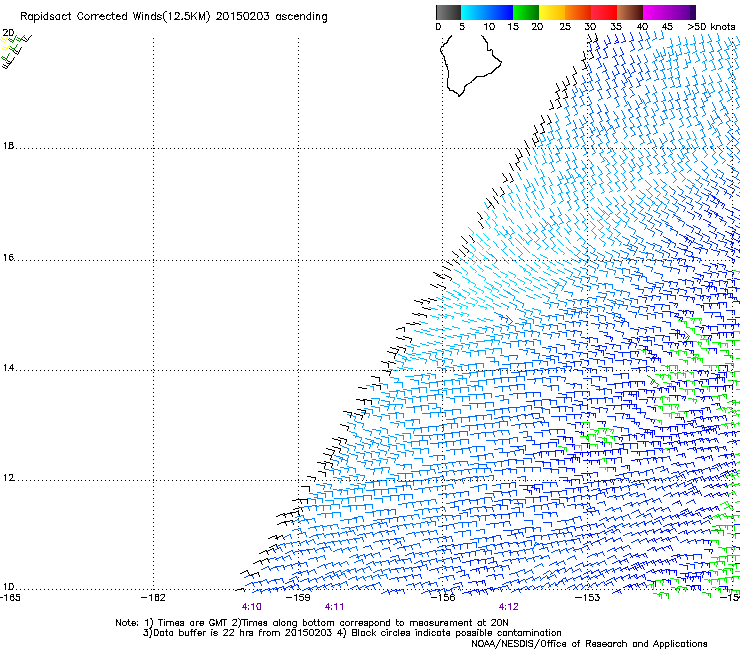Click the yellow-green wind barb cluster near 20N
Viewport: 740px width, 650px height.
(x=17, y=50)
